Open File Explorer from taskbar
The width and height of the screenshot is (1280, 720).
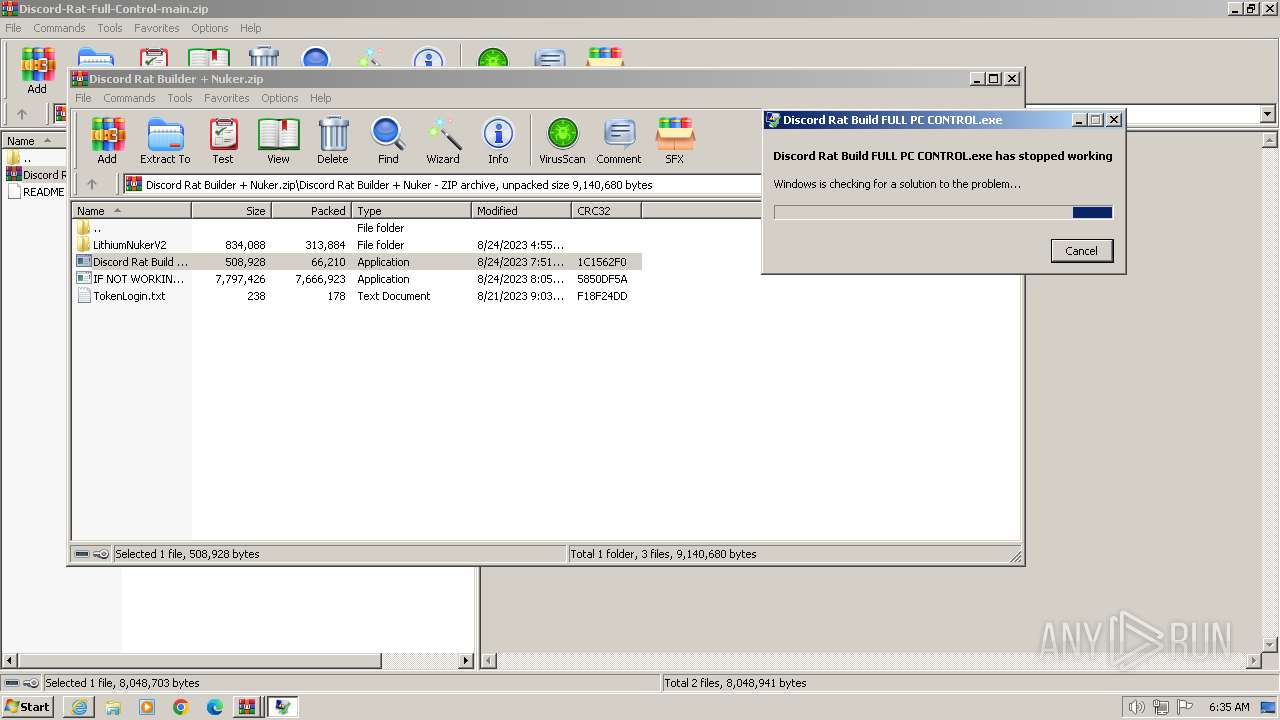[x=113, y=707]
